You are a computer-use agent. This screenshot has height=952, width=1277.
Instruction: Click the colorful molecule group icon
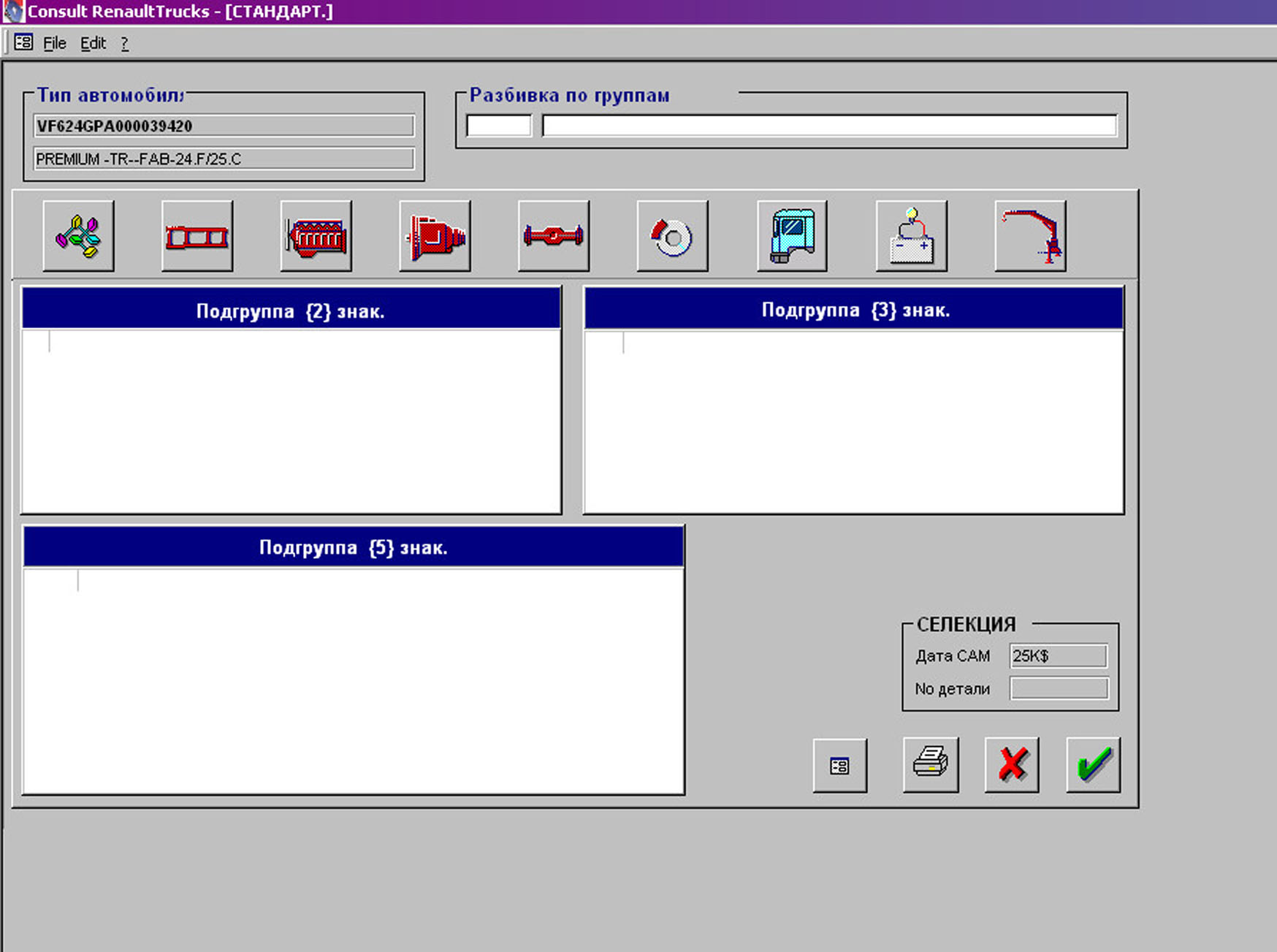[x=78, y=237]
